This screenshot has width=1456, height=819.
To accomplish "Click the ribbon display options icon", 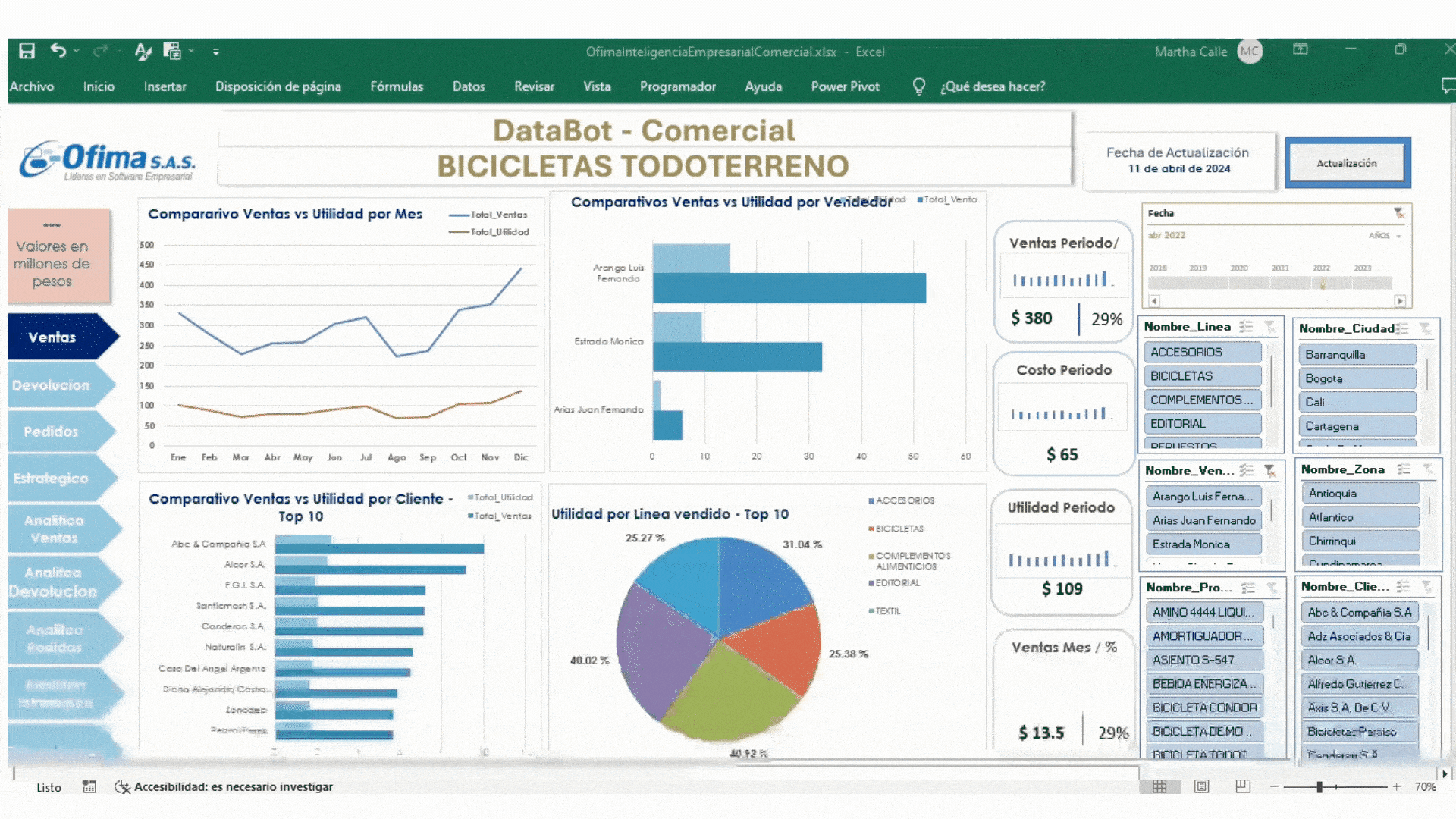I will [x=1301, y=49].
